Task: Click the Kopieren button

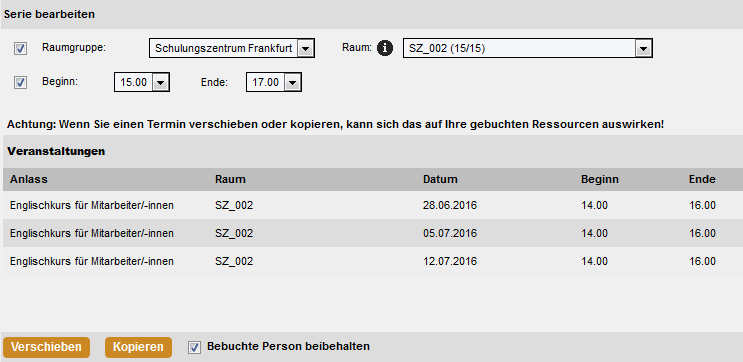Action: (138, 347)
